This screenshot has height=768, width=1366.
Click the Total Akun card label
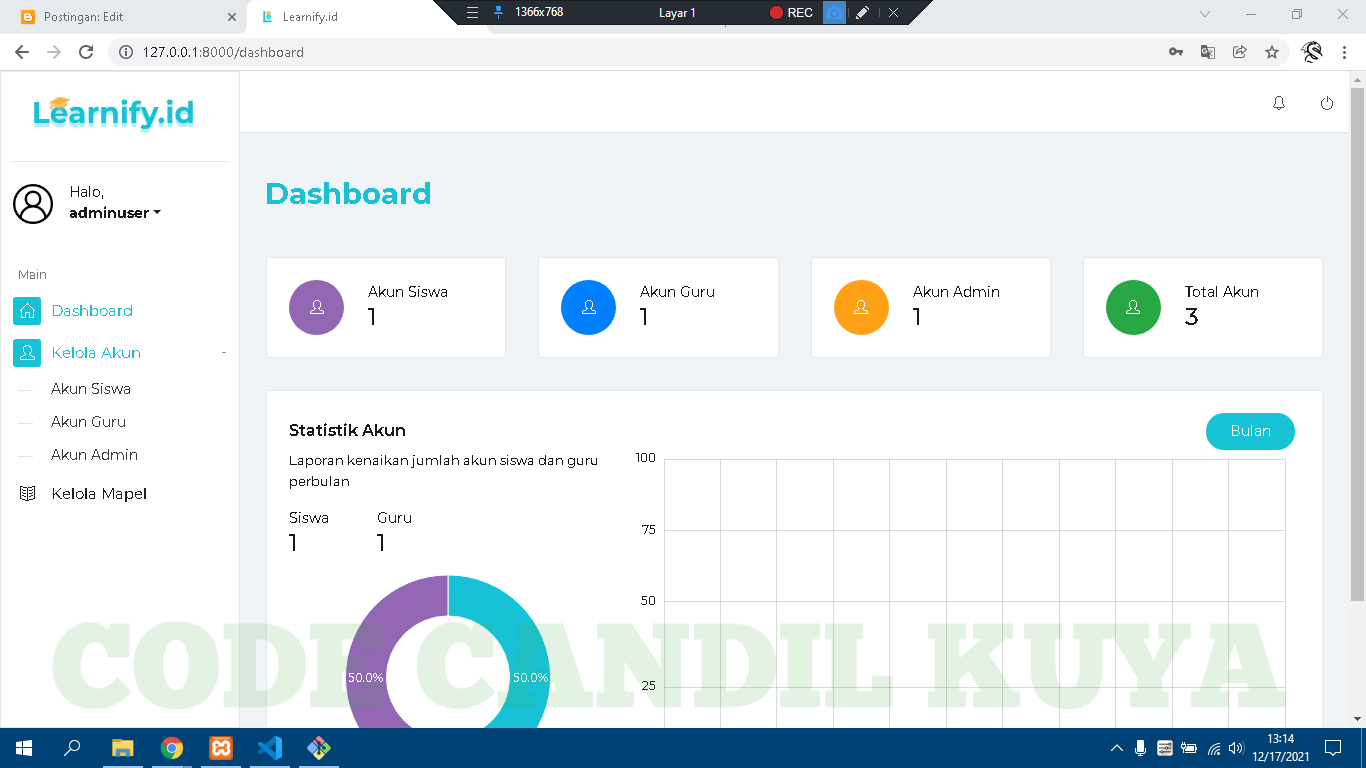[1222, 292]
